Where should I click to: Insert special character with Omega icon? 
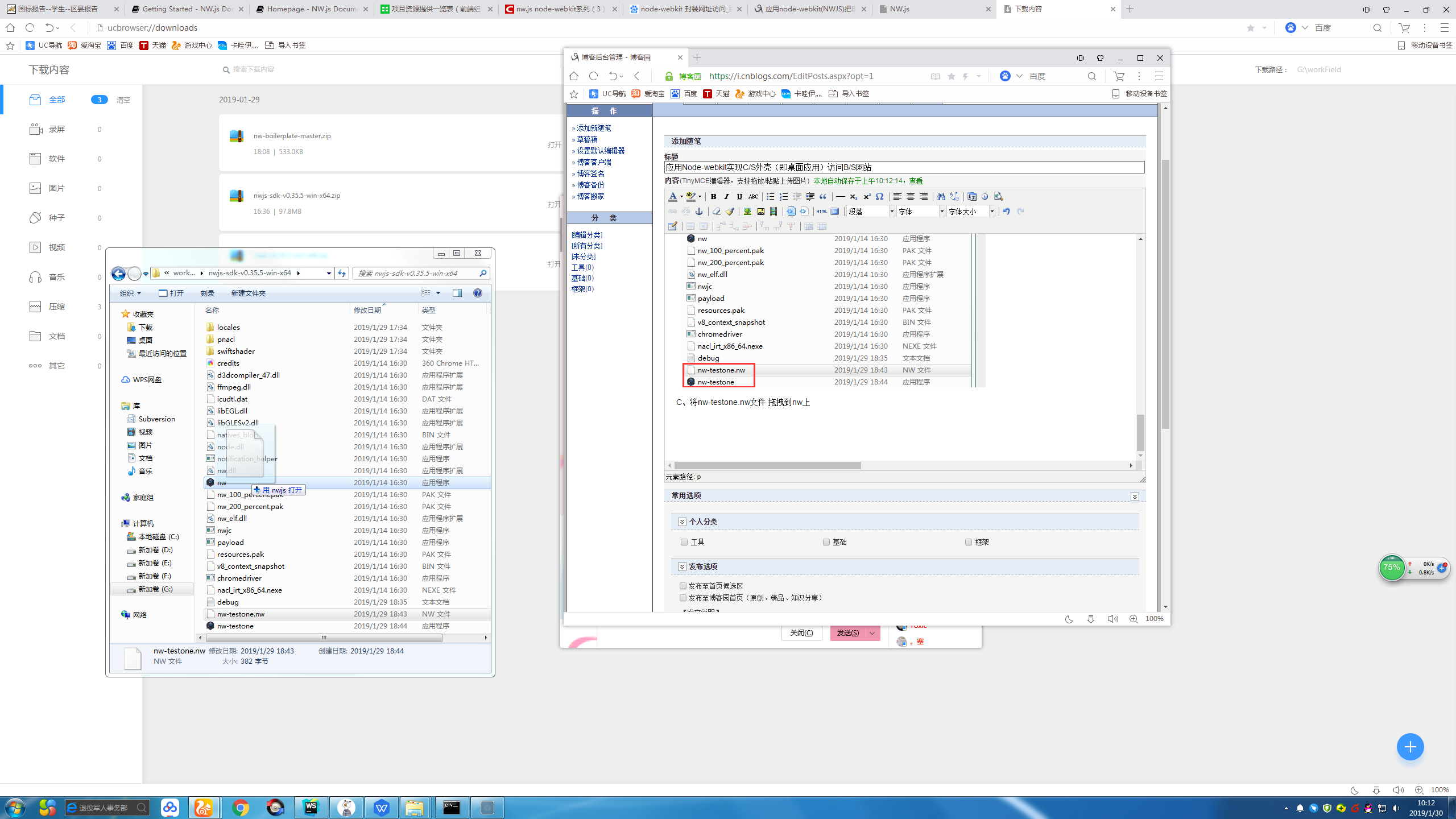coord(880,197)
